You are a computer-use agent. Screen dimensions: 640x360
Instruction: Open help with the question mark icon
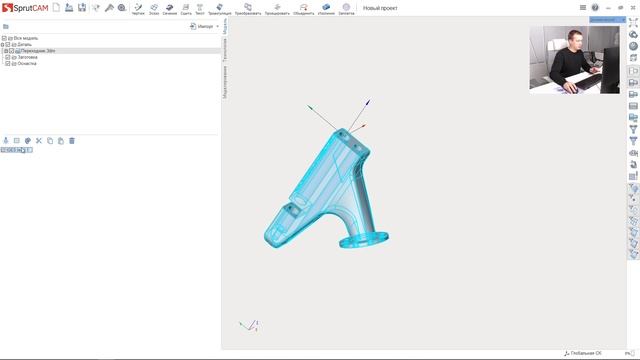pos(595,8)
